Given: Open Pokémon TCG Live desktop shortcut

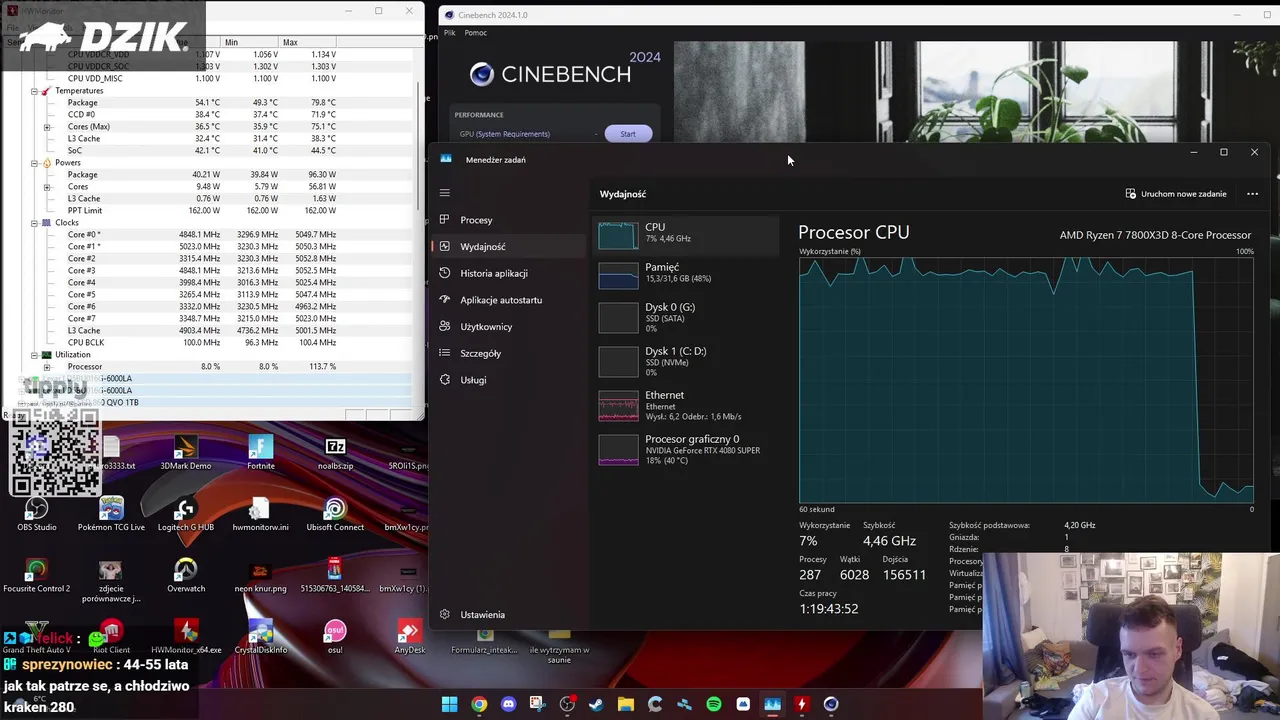Looking at the screenshot, I should [111, 513].
